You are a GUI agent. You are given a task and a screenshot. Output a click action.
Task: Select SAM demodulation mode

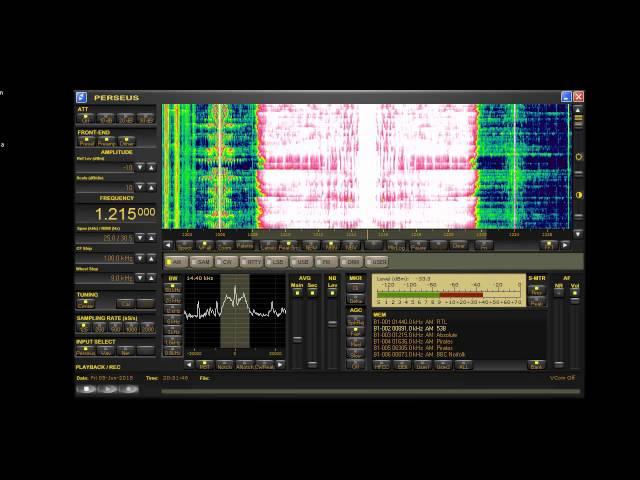click(201, 262)
